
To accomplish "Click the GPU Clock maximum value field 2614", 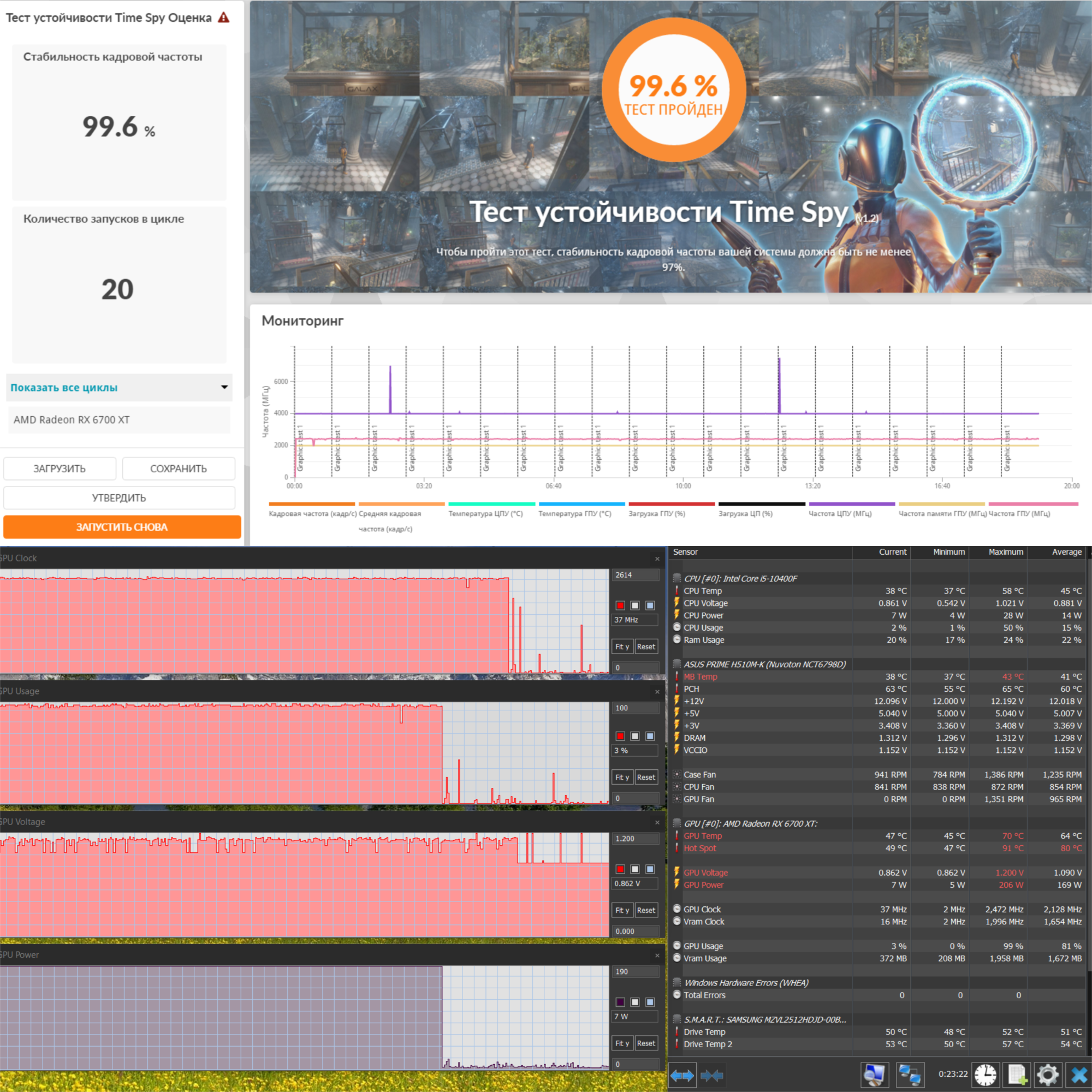I will 635,575.
